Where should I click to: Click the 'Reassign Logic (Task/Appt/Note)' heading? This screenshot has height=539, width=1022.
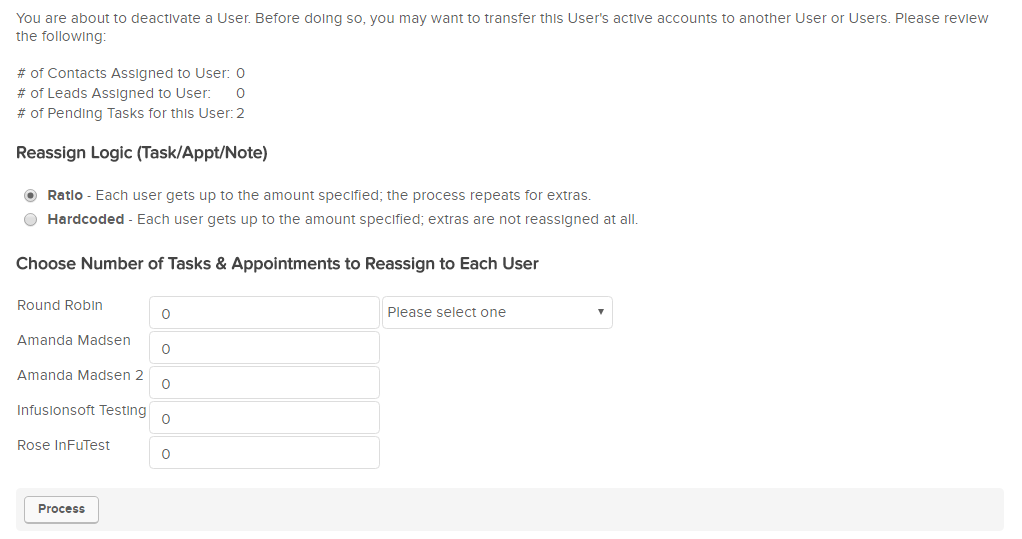142,153
